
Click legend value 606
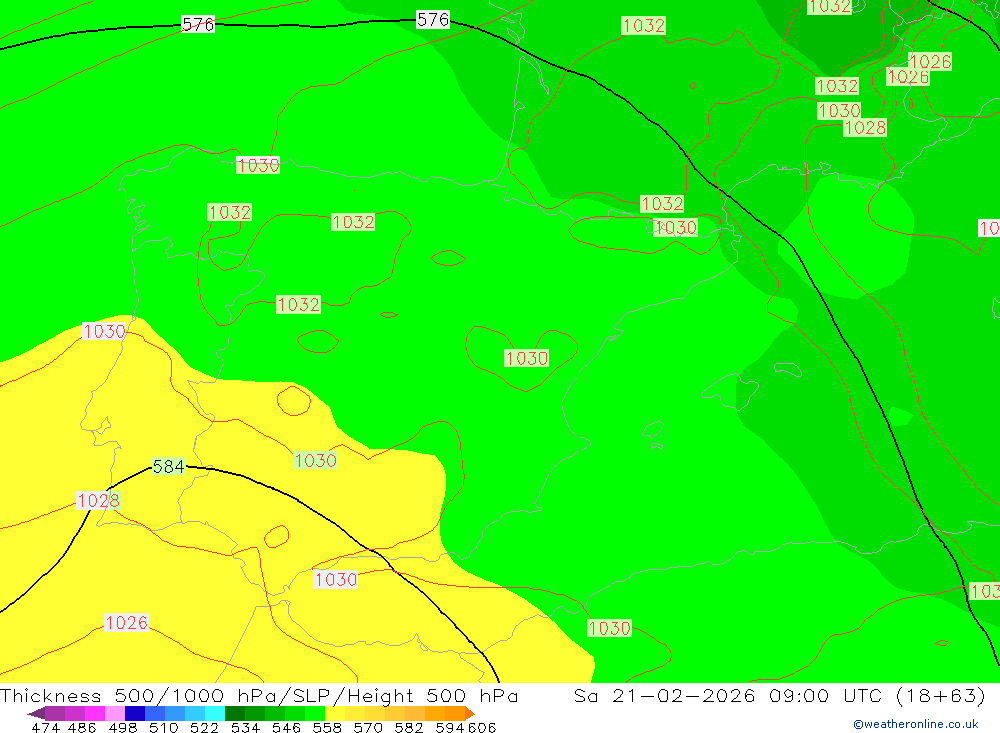click(482, 727)
